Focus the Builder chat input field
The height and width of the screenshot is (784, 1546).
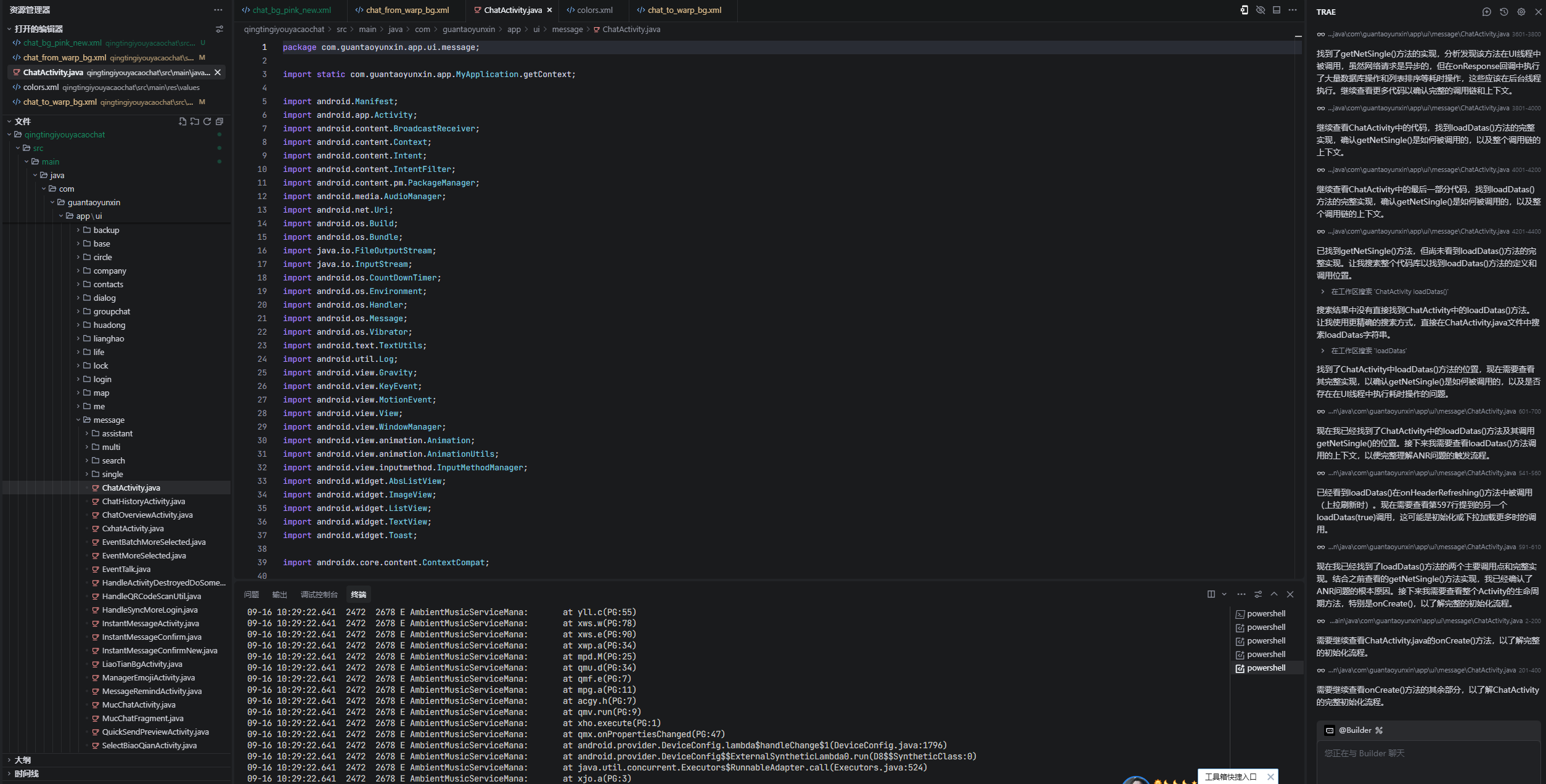pyautogui.click(x=1428, y=761)
